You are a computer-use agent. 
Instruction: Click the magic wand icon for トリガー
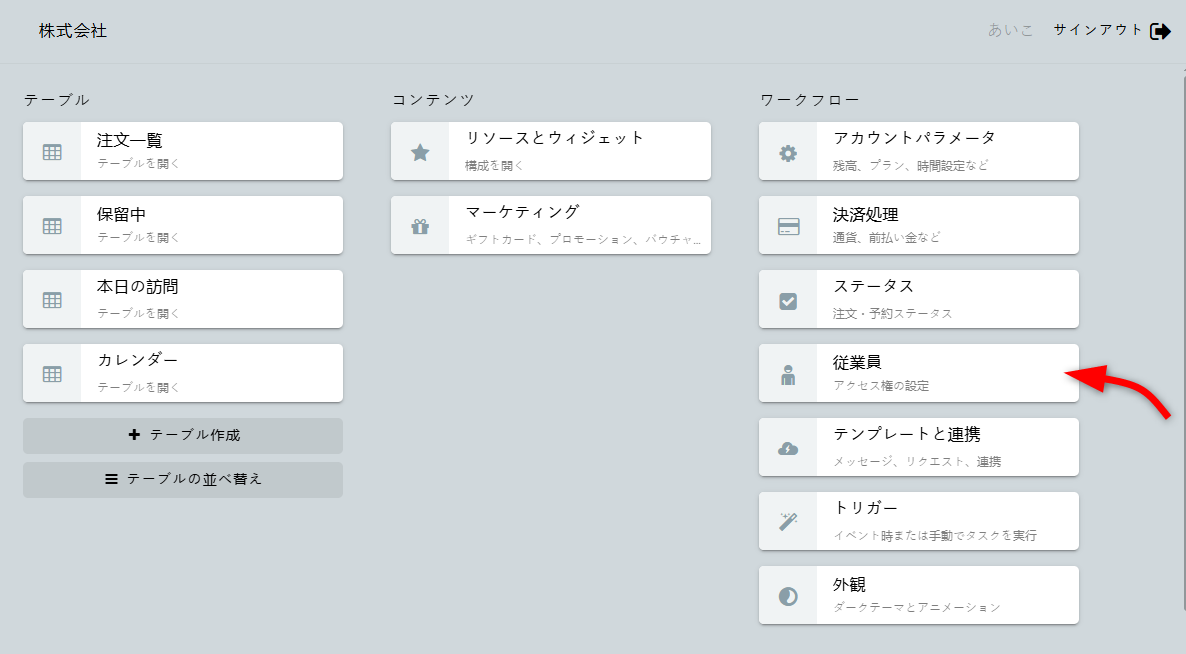788,522
